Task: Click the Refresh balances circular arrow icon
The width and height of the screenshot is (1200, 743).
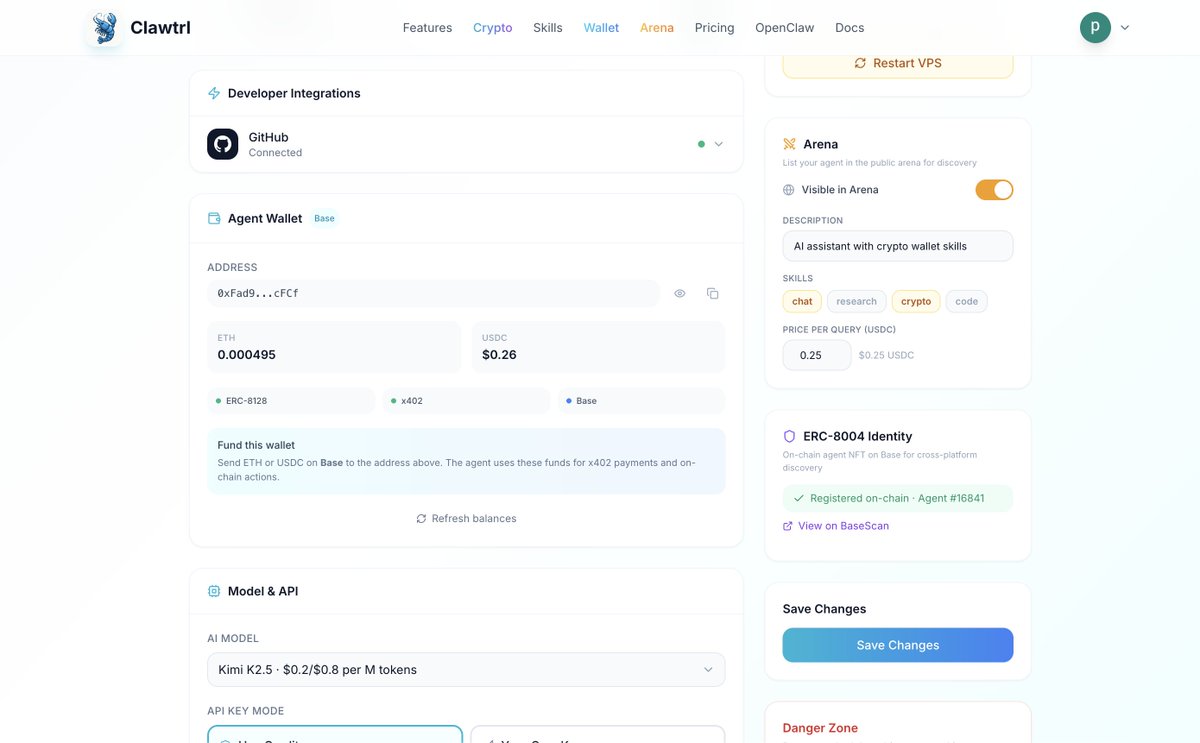Action: (421, 519)
